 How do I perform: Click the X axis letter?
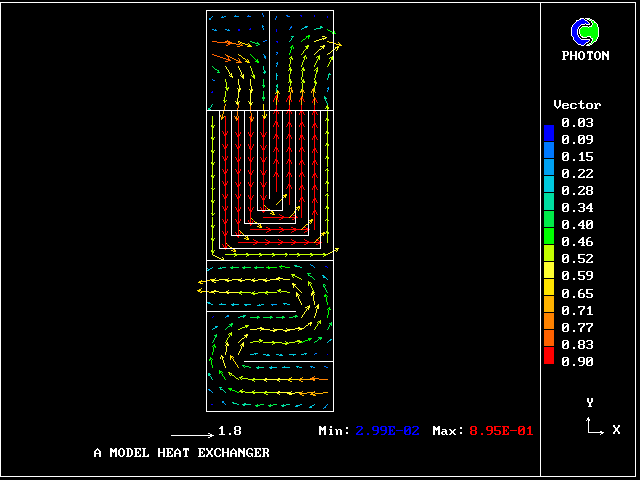coord(616,430)
